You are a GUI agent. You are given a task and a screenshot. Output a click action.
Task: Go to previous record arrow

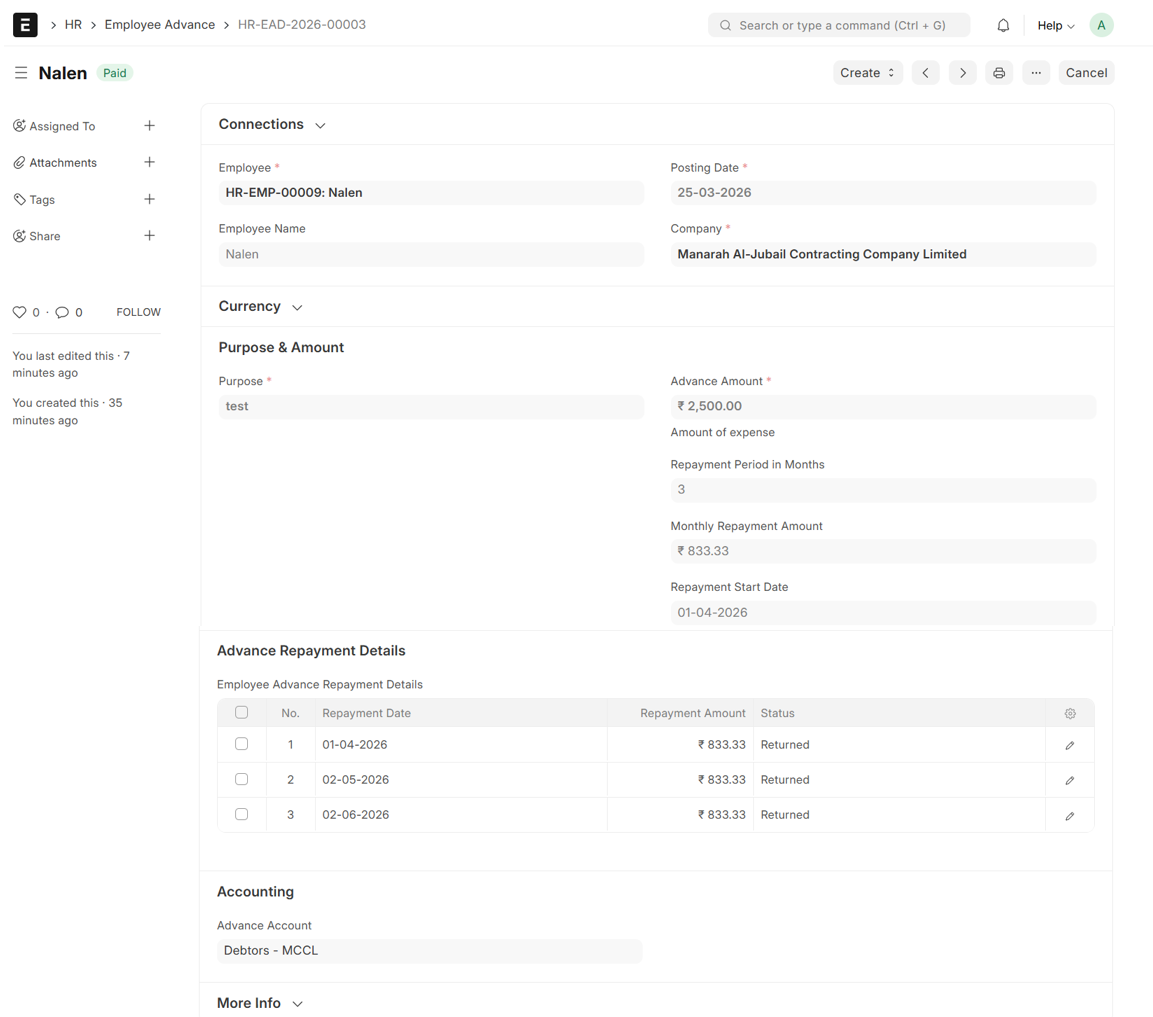pyautogui.click(x=925, y=73)
